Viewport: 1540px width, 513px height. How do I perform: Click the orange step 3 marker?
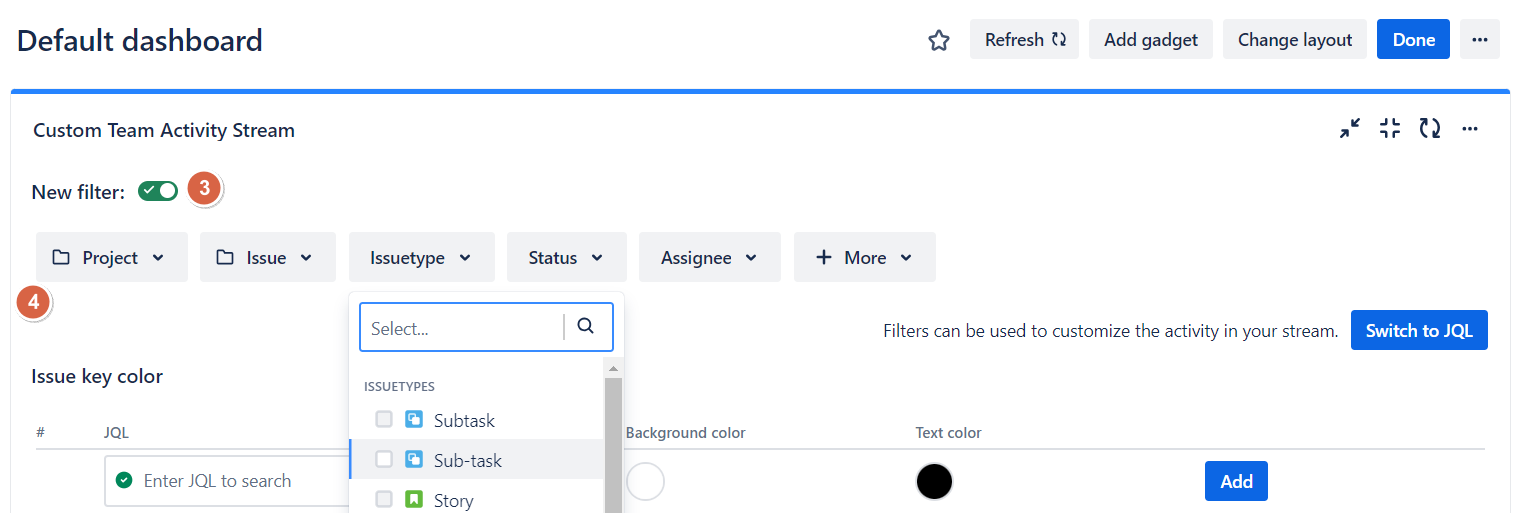point(204,188)
